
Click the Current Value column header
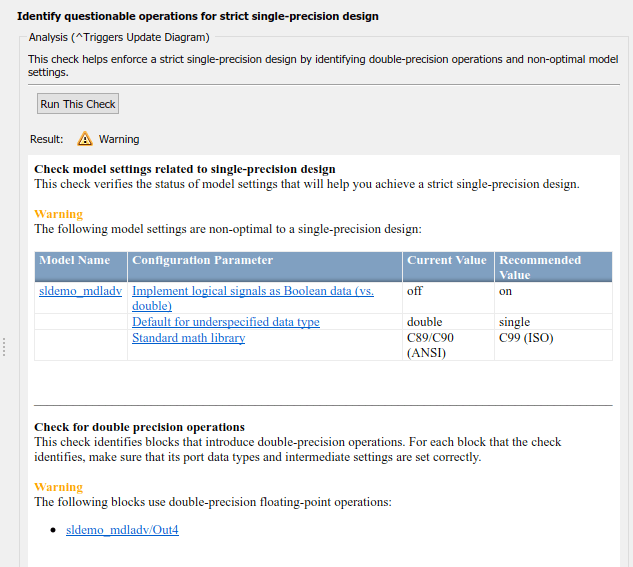tap(447, 260)
